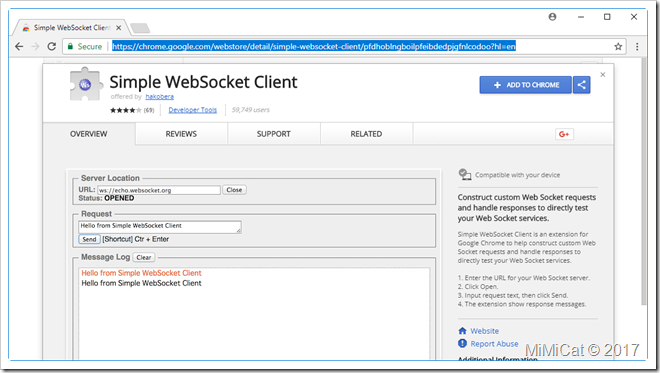
Task: Open the Chrome profile avatar icon
Action: coord(552,17)
